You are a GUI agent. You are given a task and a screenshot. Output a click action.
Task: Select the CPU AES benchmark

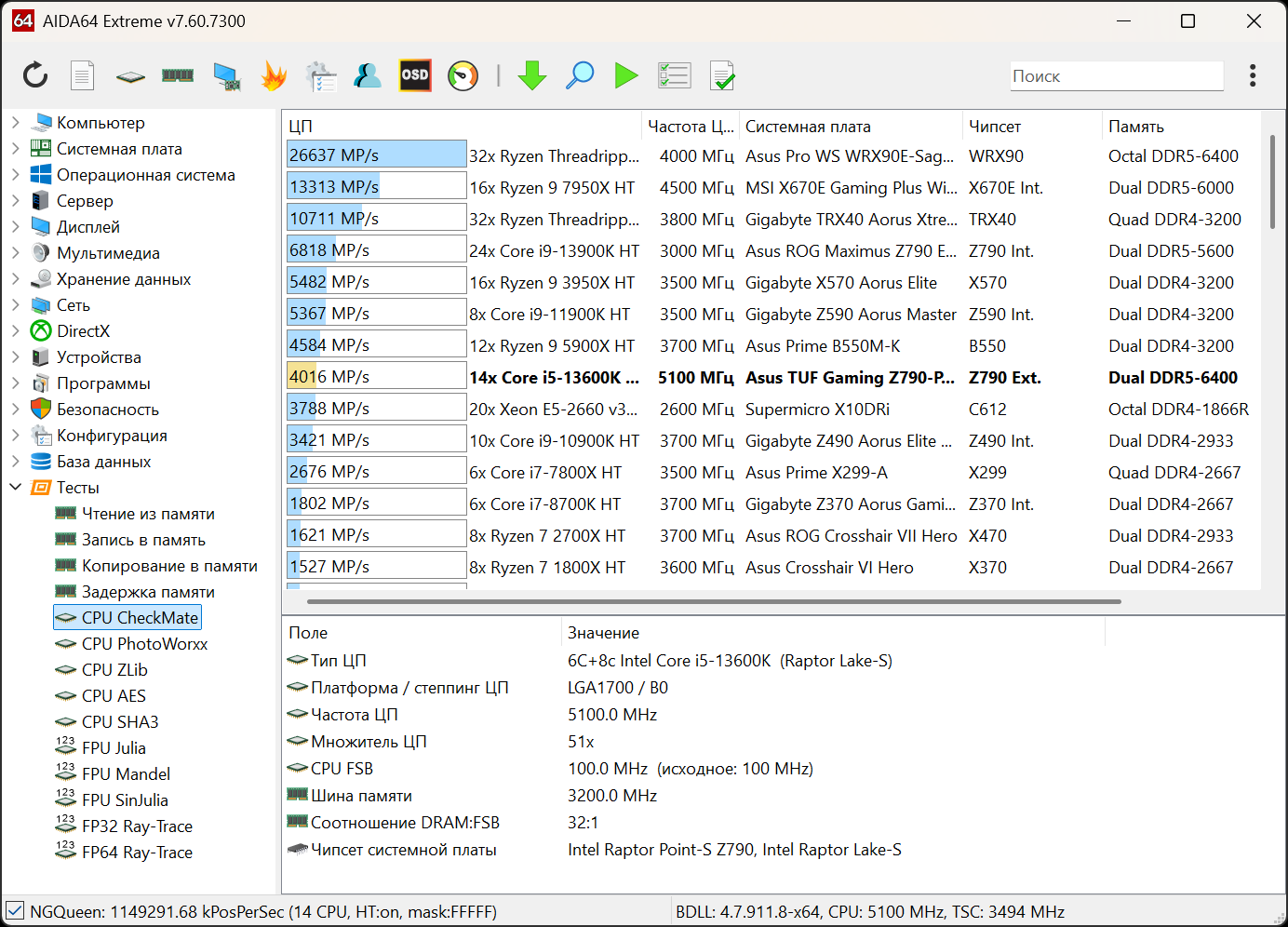(x=114, y=696)
